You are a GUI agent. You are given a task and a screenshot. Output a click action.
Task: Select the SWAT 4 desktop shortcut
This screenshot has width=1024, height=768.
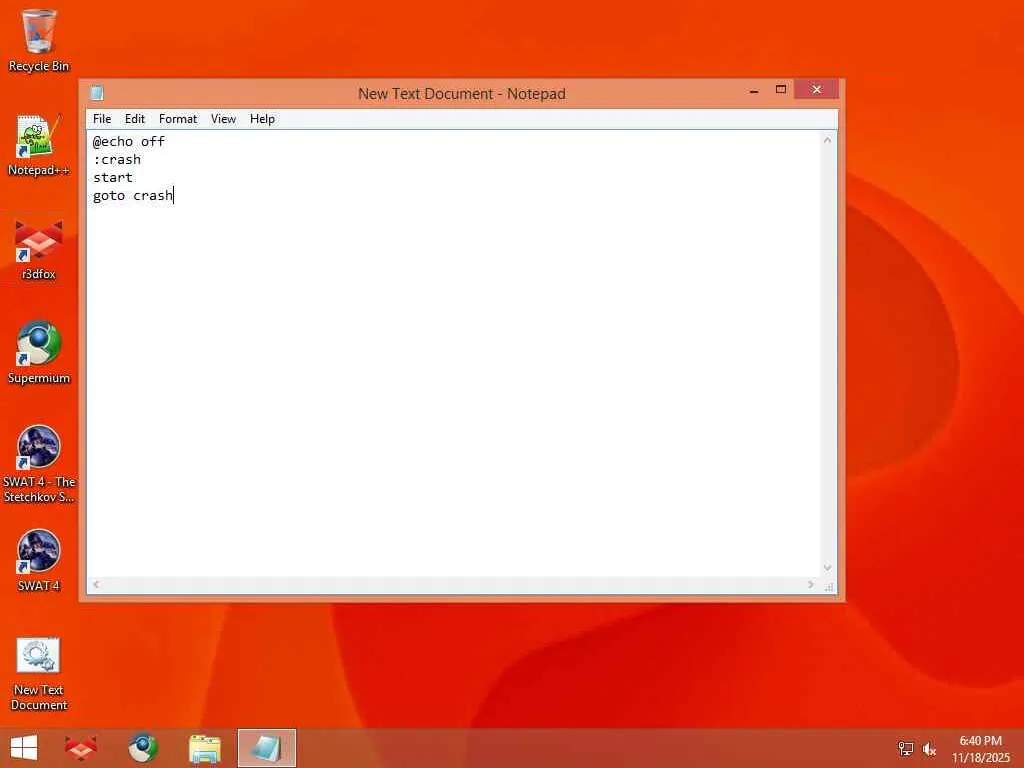[x=39, y=561]
